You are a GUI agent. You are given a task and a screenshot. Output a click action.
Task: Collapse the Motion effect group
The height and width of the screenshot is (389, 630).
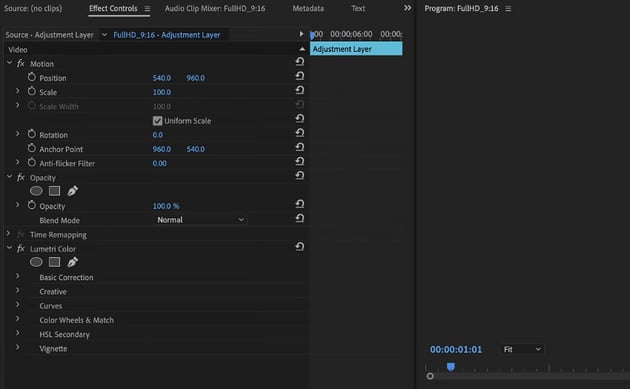click(x=9, y=63)
